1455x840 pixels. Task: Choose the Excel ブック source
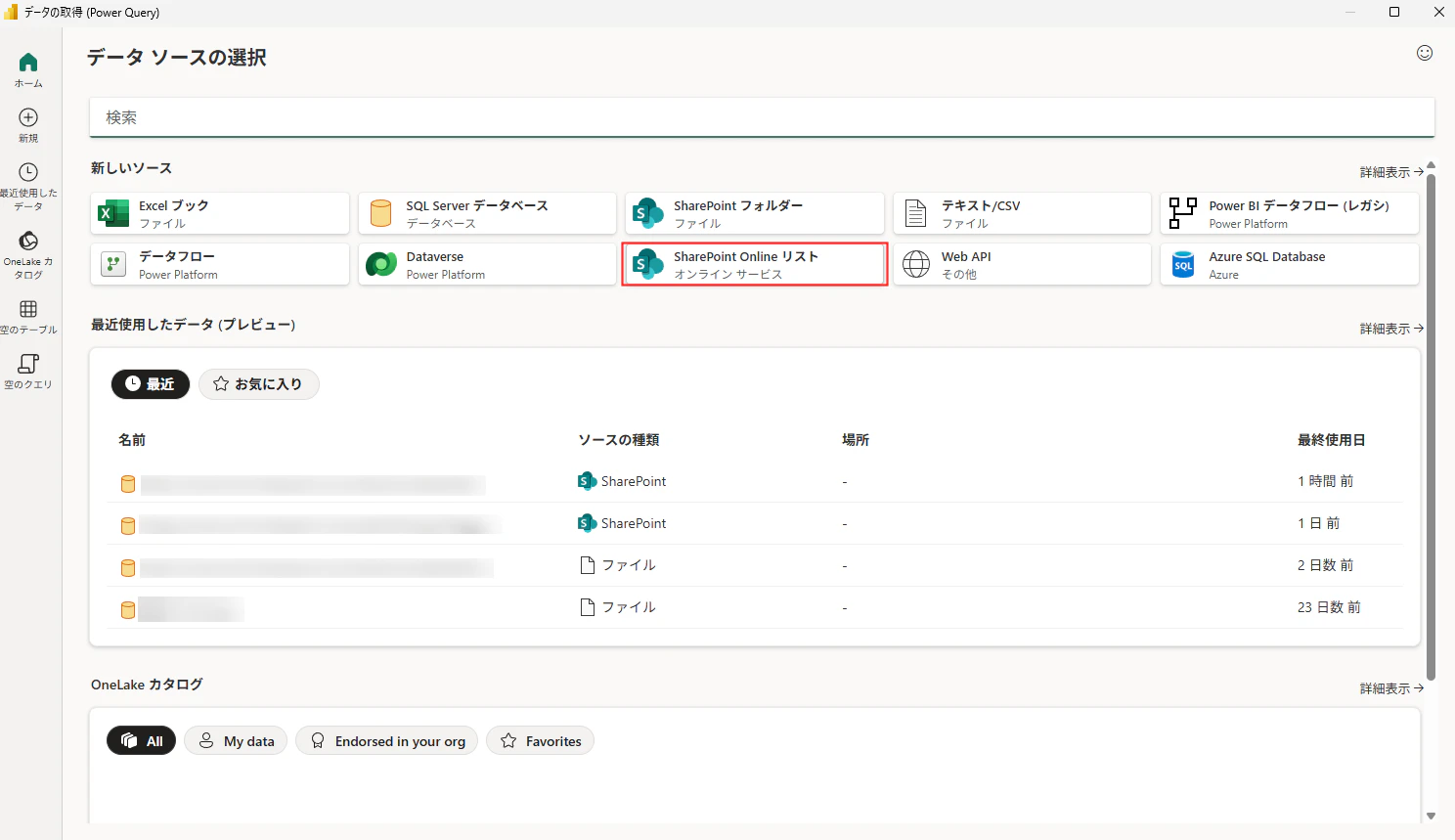point(220,213)
